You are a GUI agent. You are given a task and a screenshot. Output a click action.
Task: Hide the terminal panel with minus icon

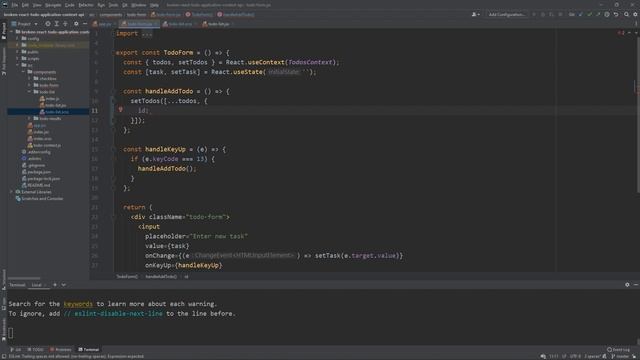[x=636, y=285]
